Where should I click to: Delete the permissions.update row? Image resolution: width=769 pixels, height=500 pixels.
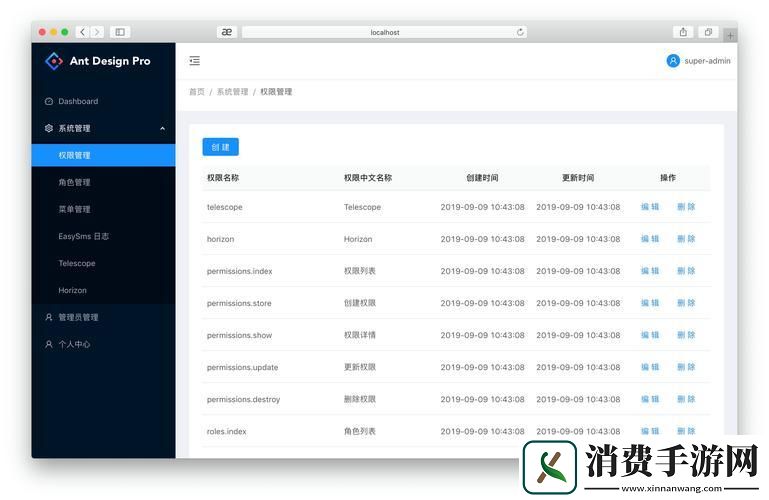coord(686,367)
